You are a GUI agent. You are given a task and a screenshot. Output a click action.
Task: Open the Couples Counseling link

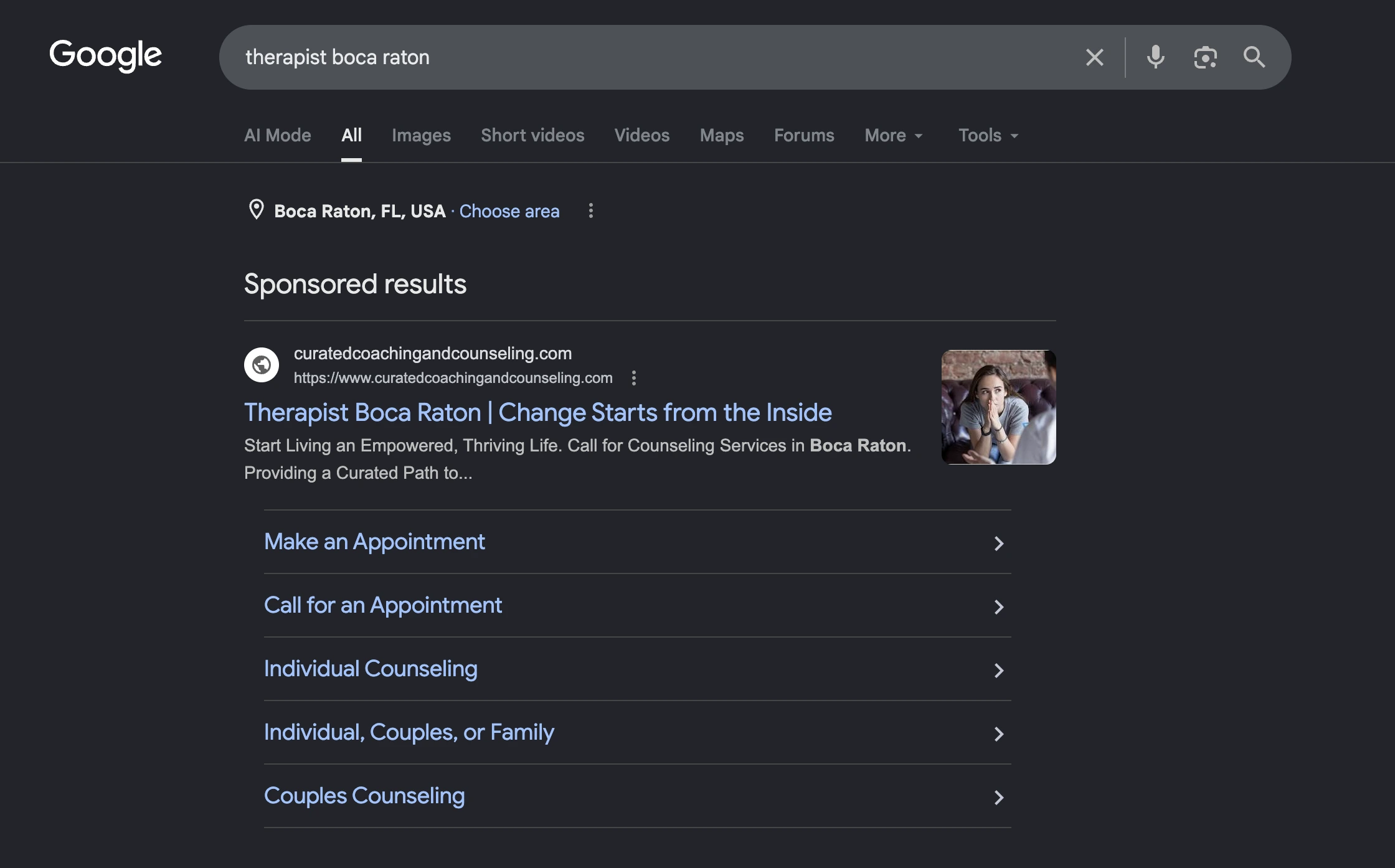364,796
